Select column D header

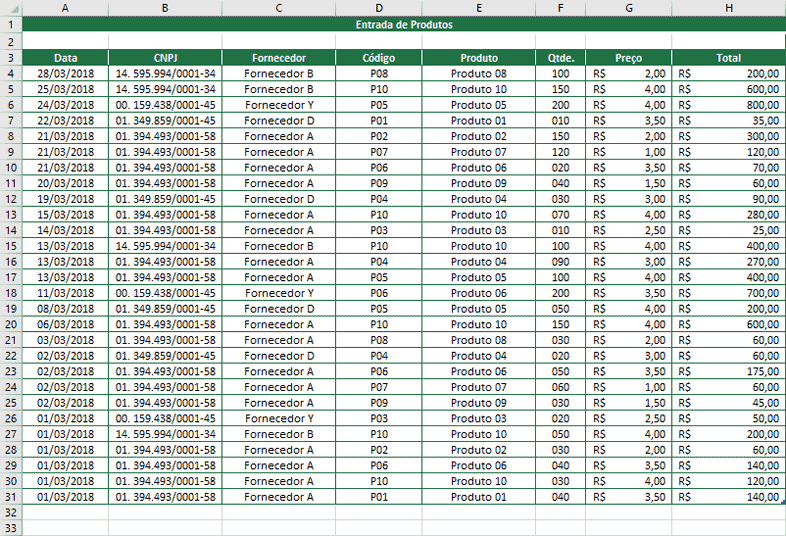coord(378,8)
